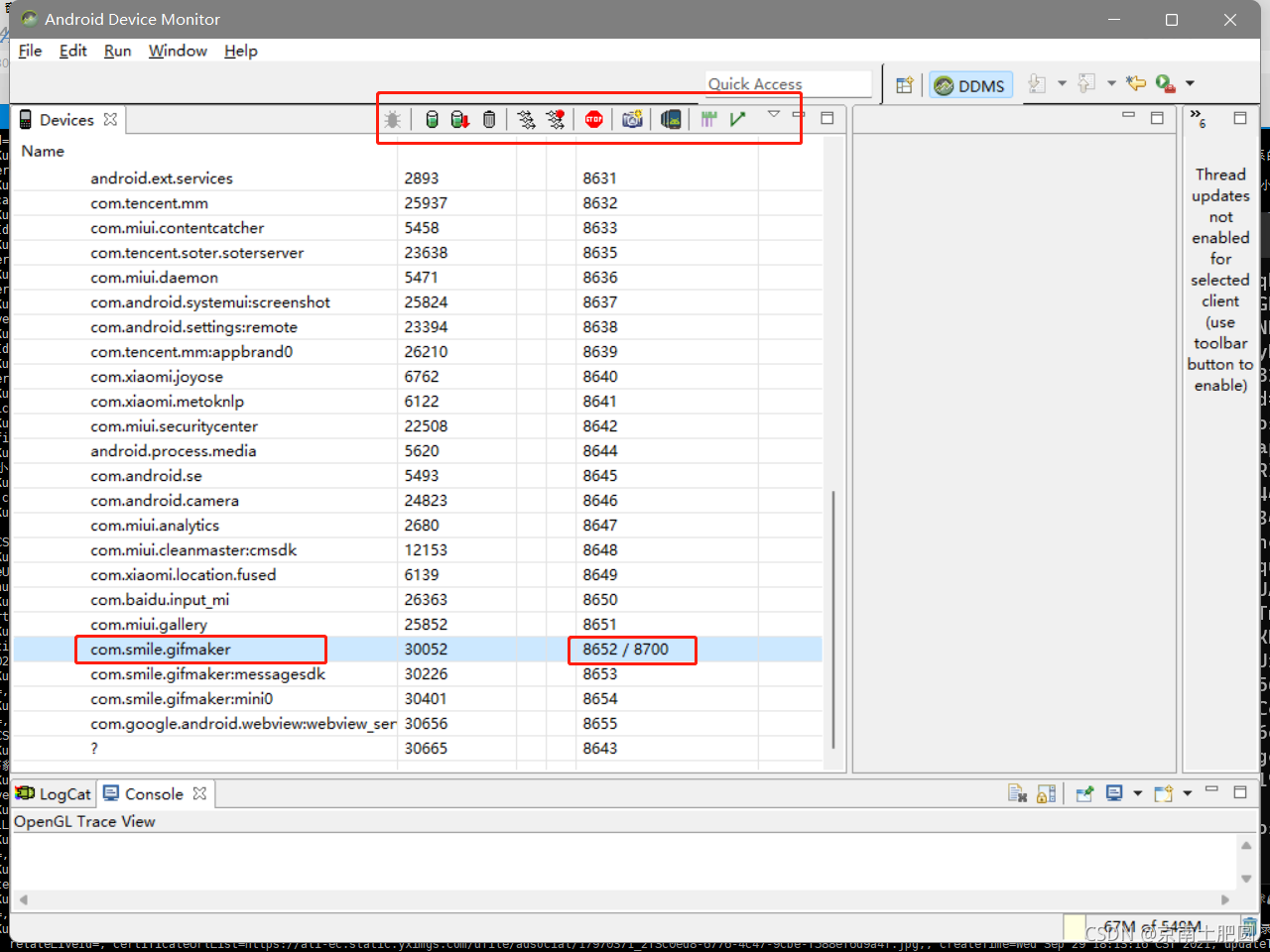Start Method Profiling with red-dot threads icon

click(556, 120)
